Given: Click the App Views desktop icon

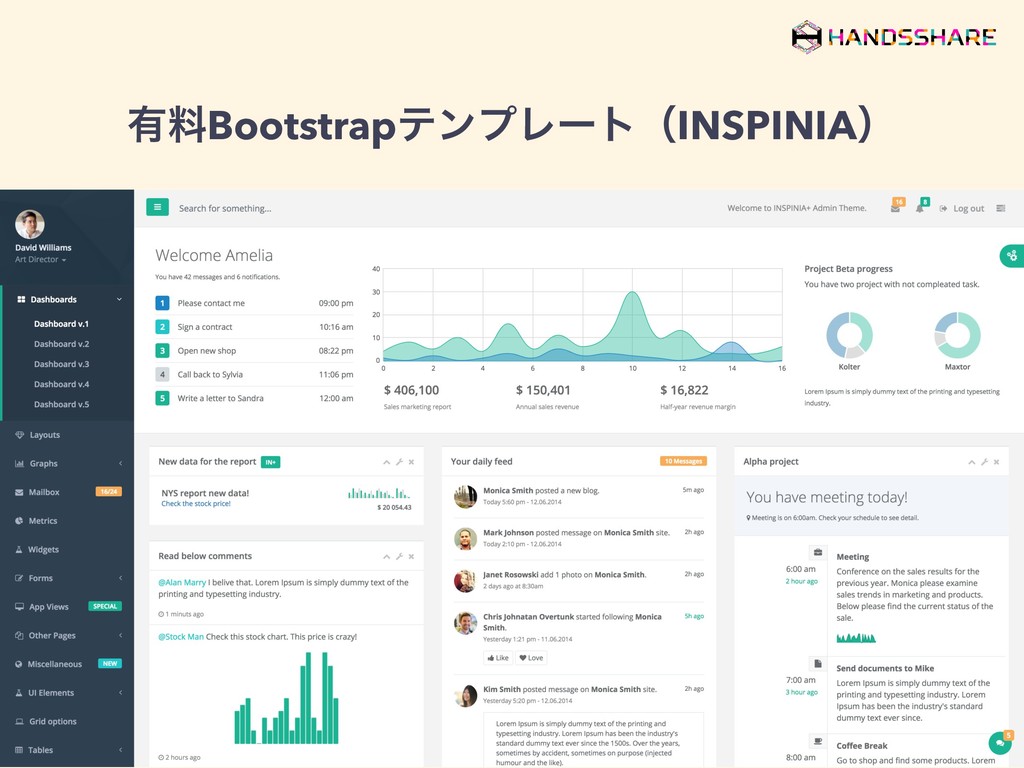Looking at the screenshot, I should [x=19, y=607].
